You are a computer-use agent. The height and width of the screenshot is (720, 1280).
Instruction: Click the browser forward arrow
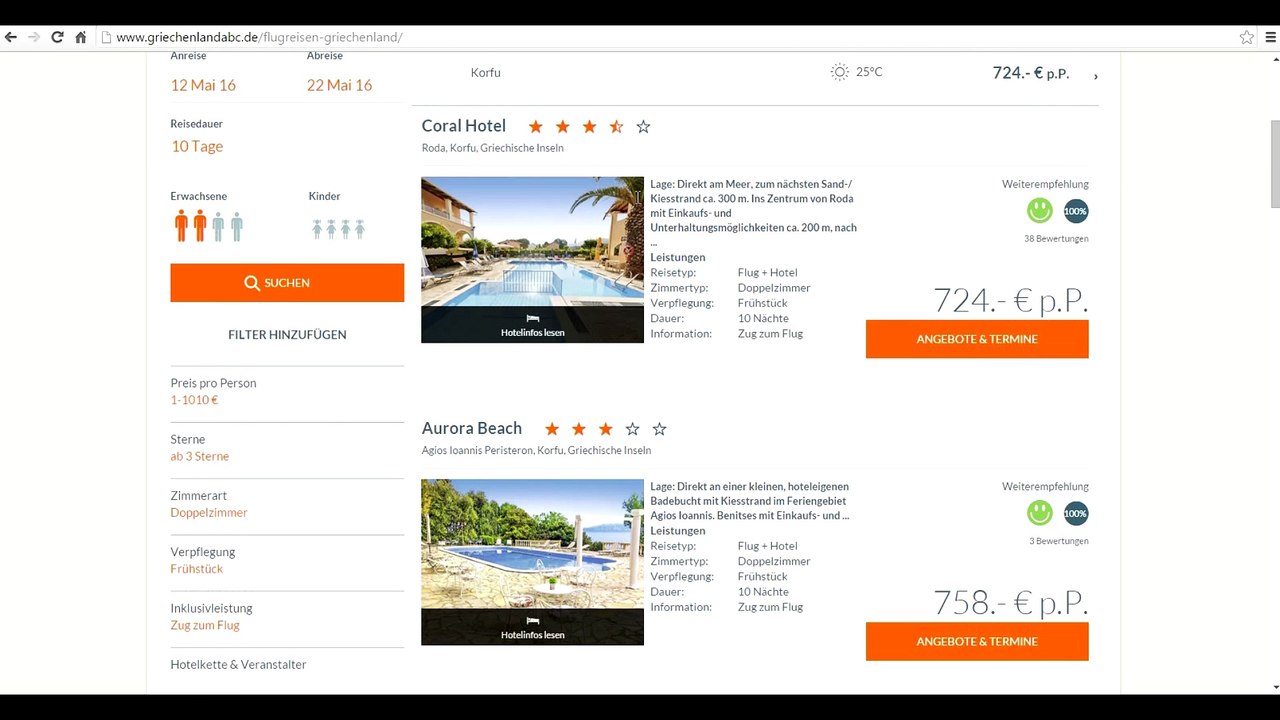pos(34,37)
